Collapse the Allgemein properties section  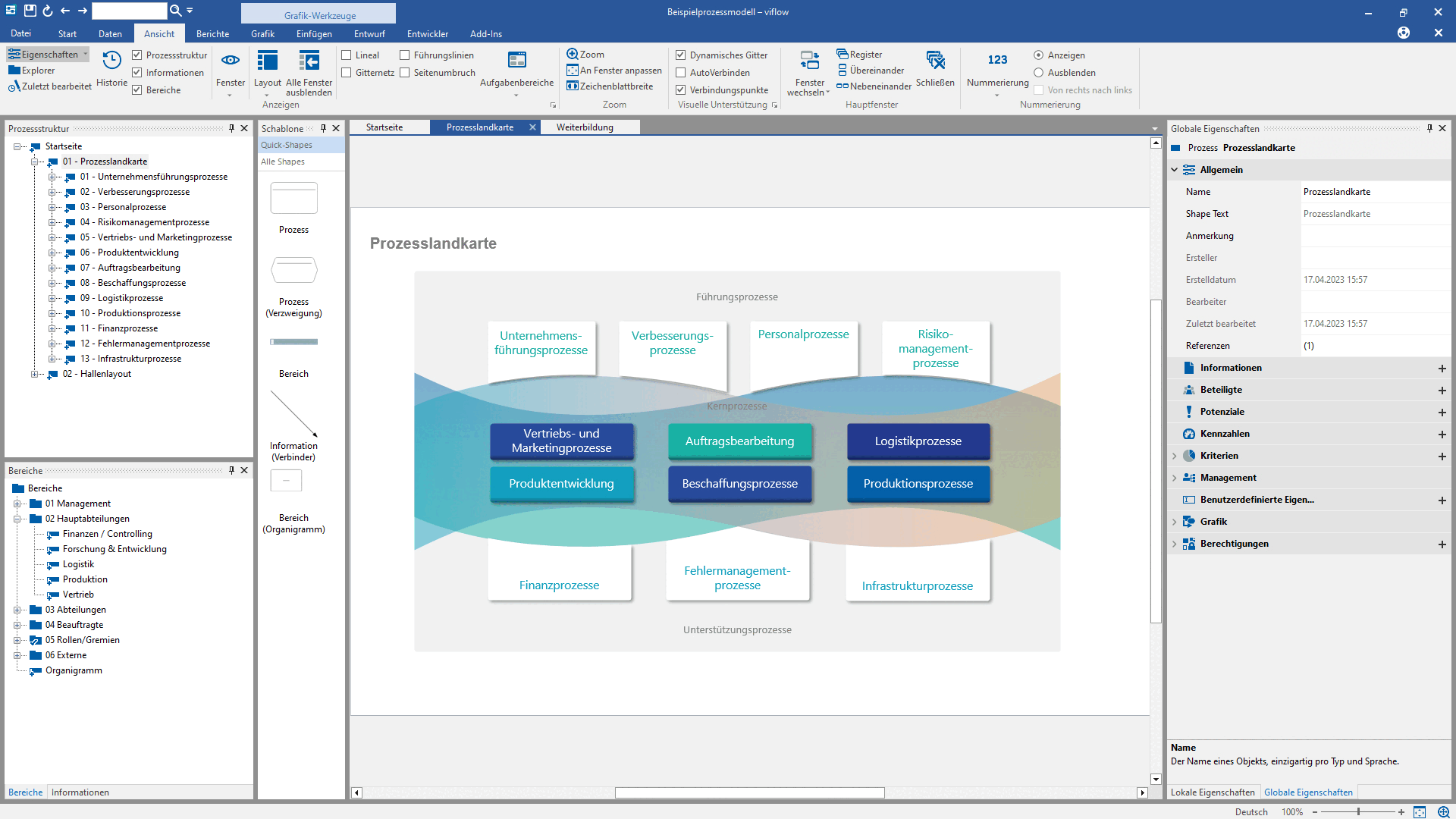(x=1175, y=170)
